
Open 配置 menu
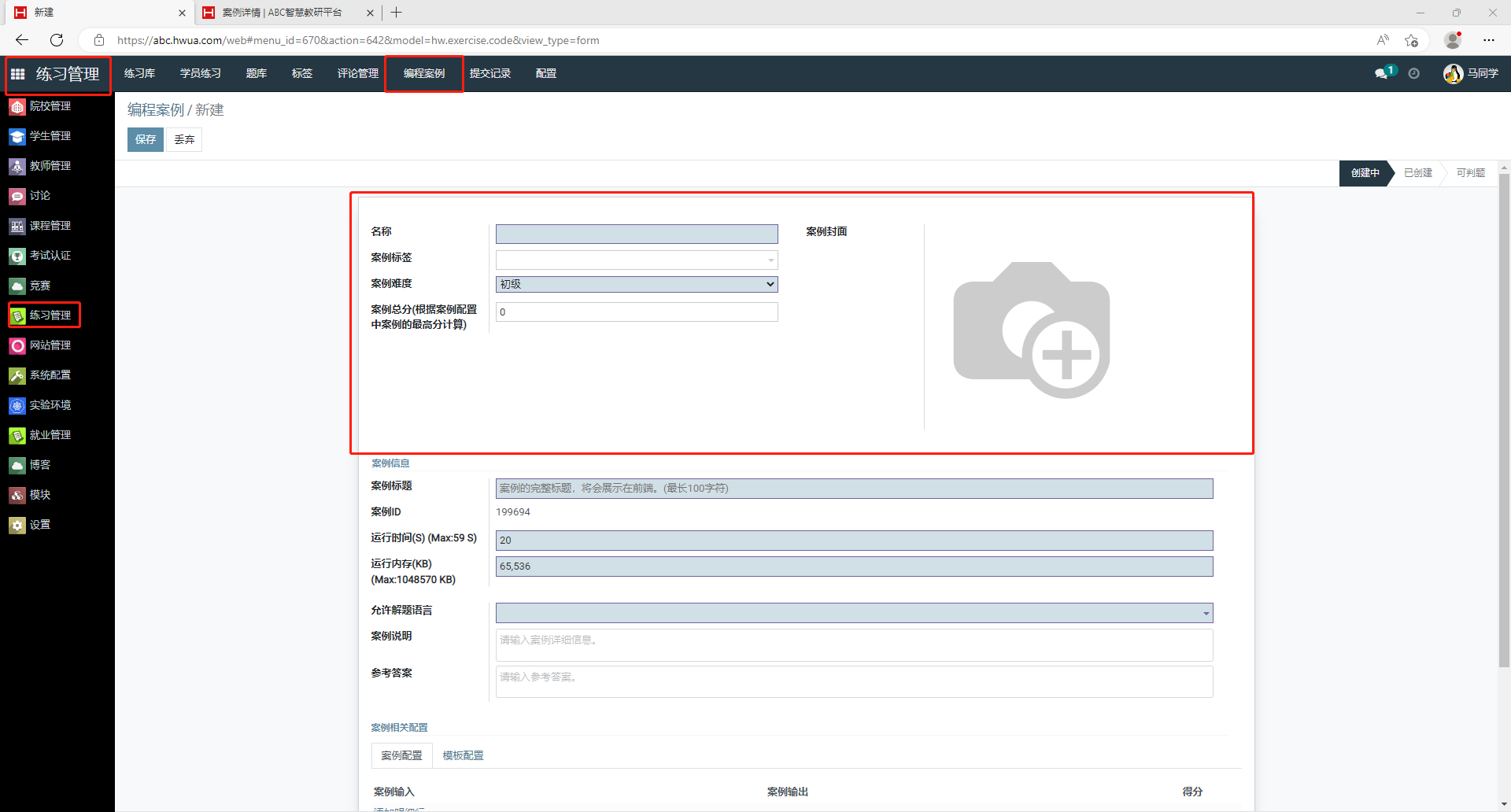coord(546,73)
